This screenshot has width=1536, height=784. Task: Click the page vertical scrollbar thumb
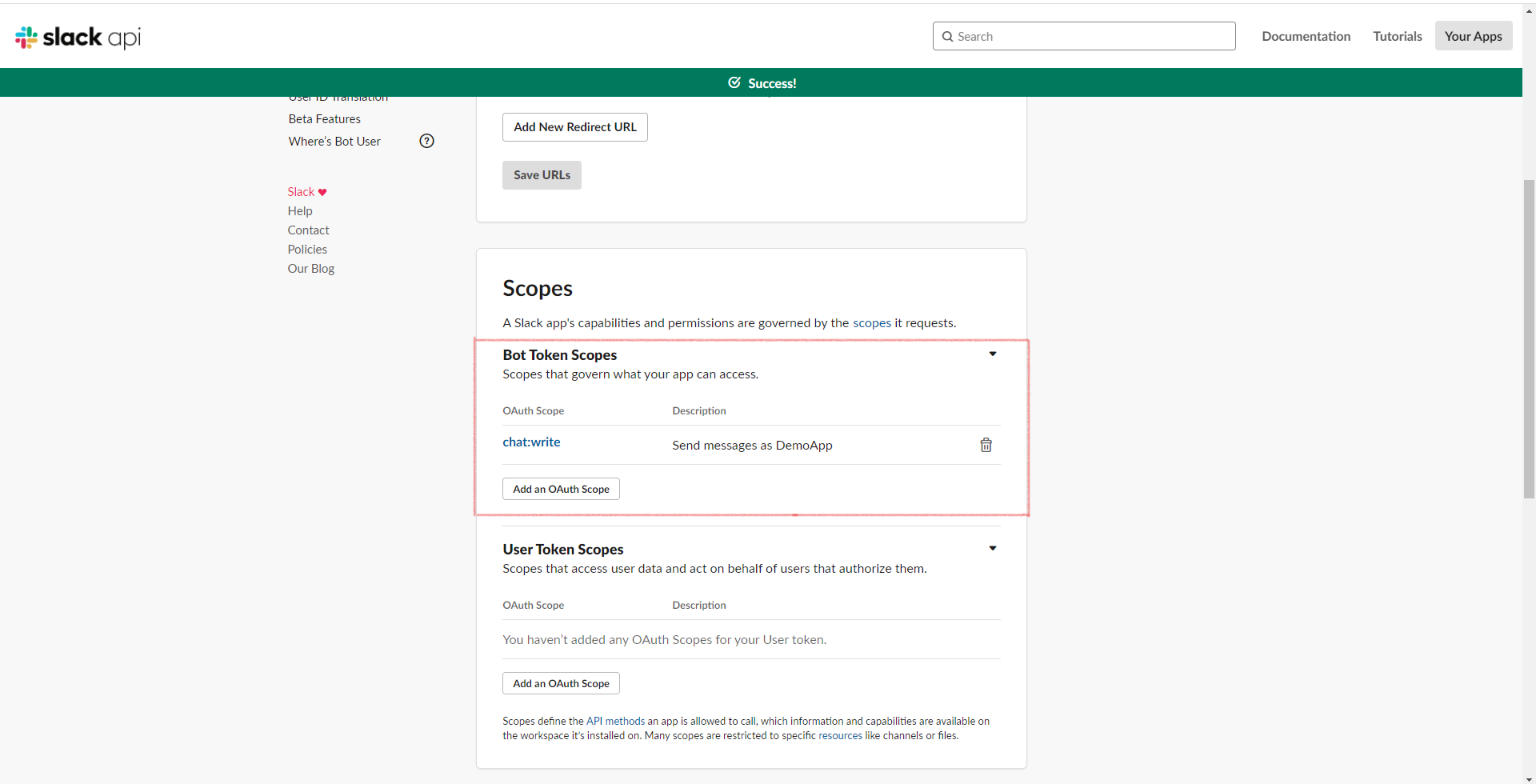pyautogui.click(x=1529, y=339)
